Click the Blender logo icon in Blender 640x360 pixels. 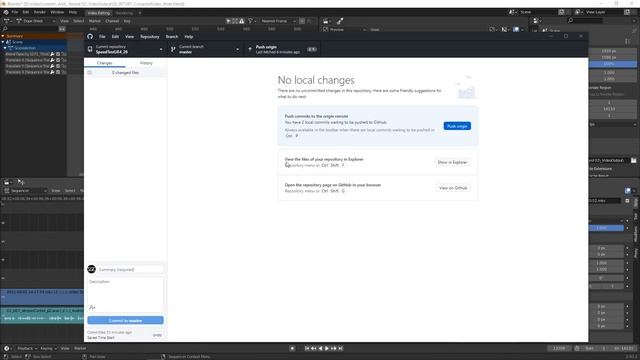(x=6, y=12)
